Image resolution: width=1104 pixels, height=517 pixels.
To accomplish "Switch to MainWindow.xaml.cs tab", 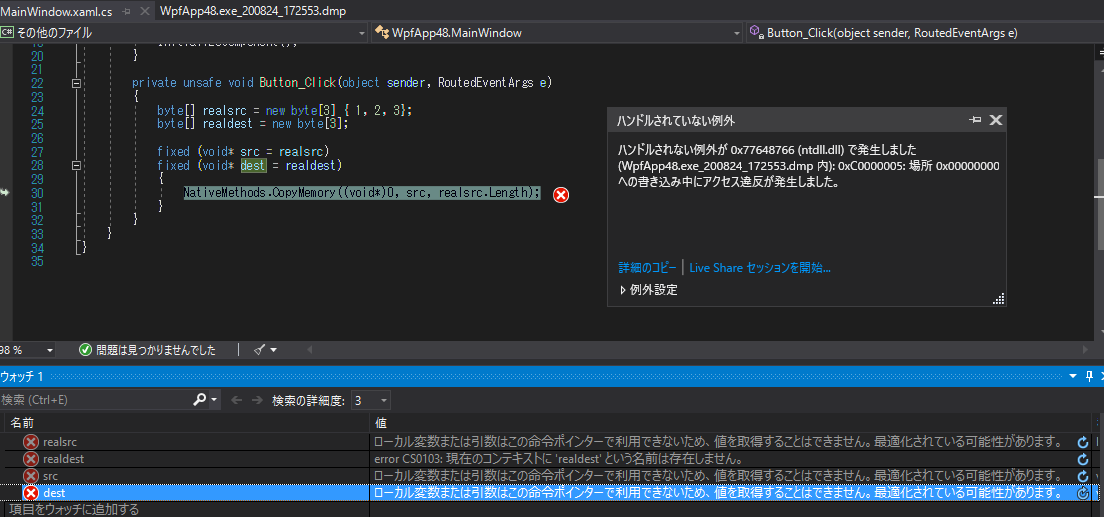I will (56, 11).
